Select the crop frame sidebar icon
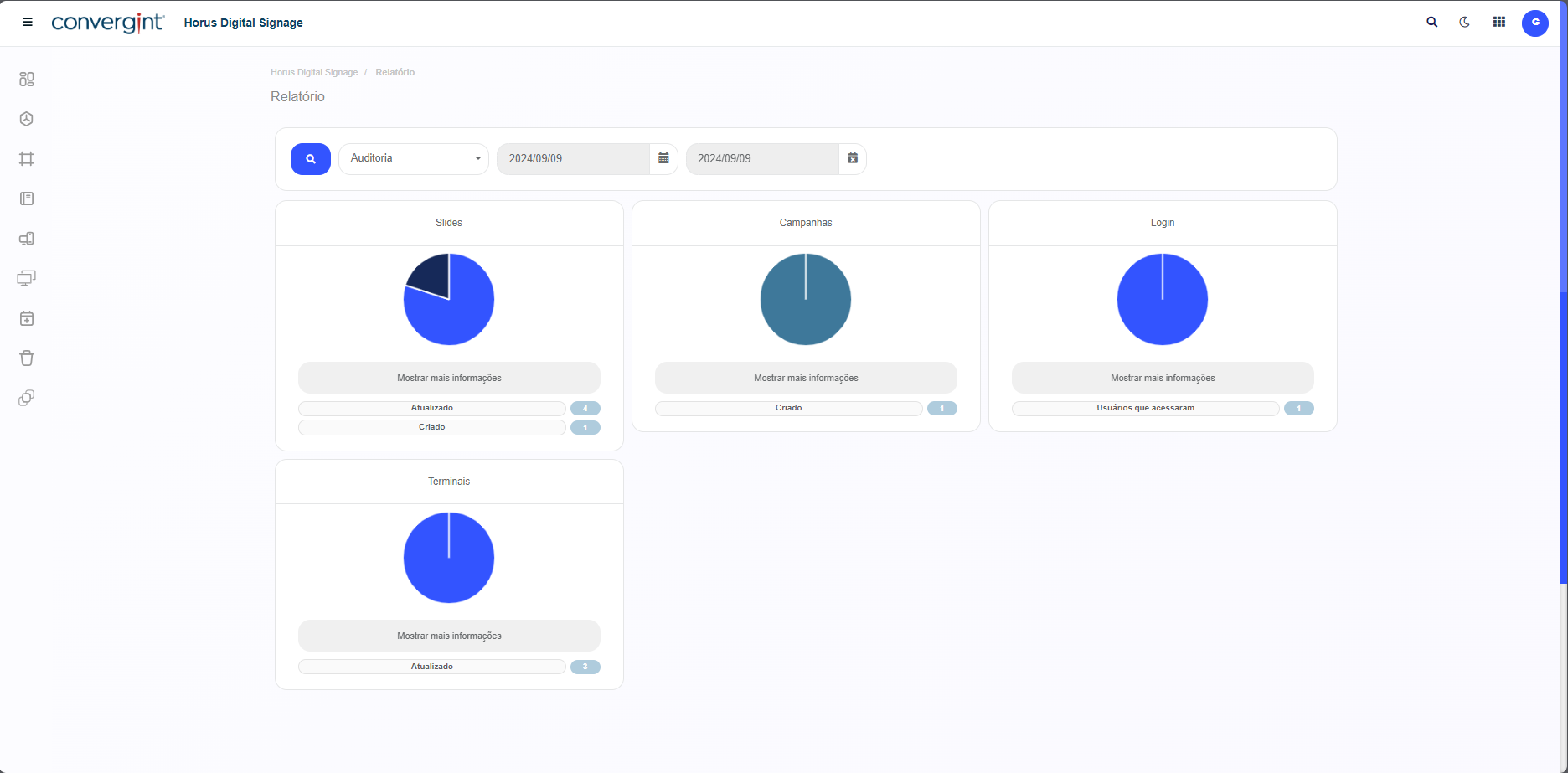Screen dimensions: 1568x773 [27, 159]
